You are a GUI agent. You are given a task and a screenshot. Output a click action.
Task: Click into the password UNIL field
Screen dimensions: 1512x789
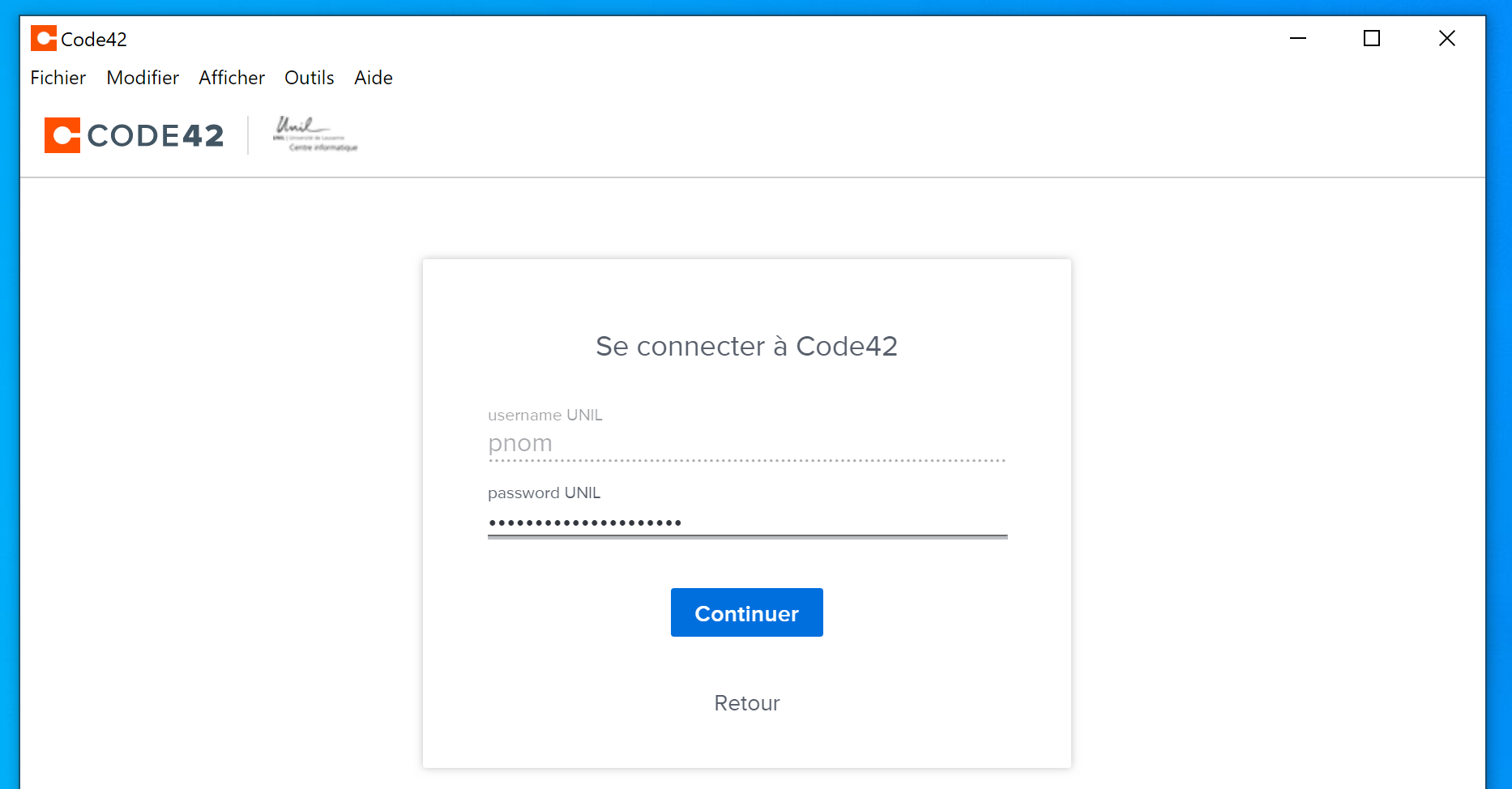[x=746, y=522]
